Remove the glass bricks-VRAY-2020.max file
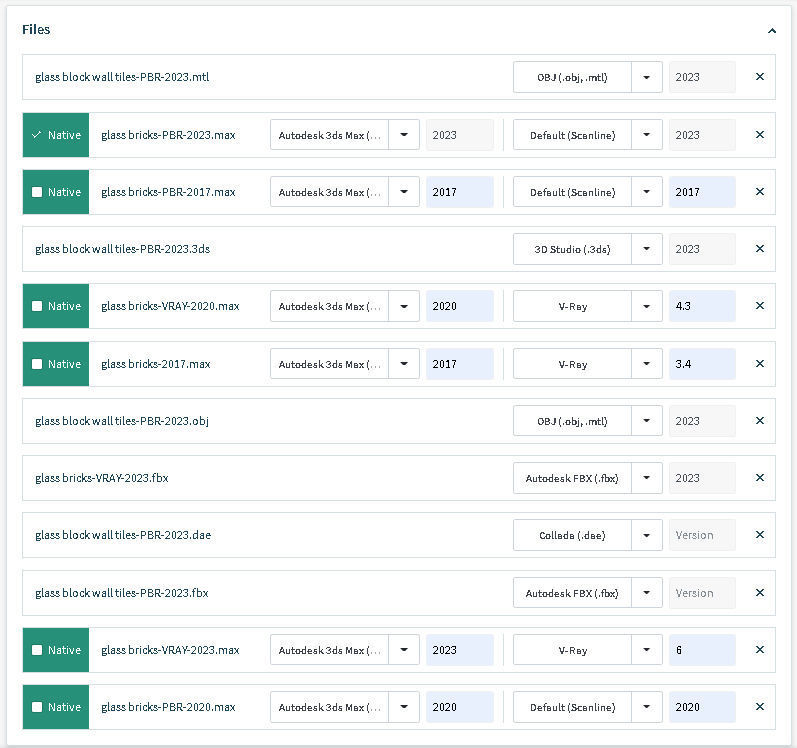The width and height of the screenshot is (797, 748). (x=759, y=306)
